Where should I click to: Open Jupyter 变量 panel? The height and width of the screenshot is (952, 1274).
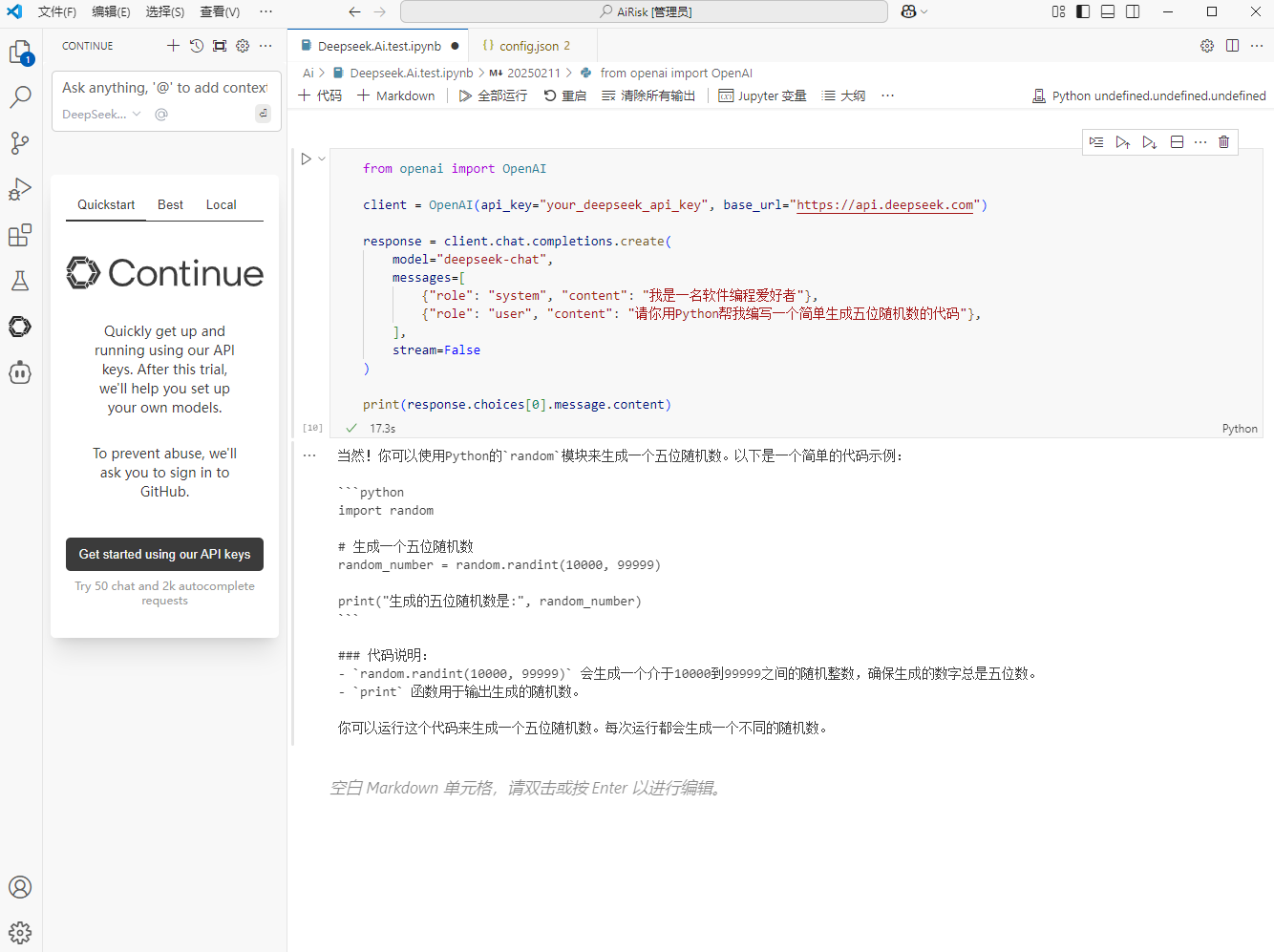tap(762, 95)
